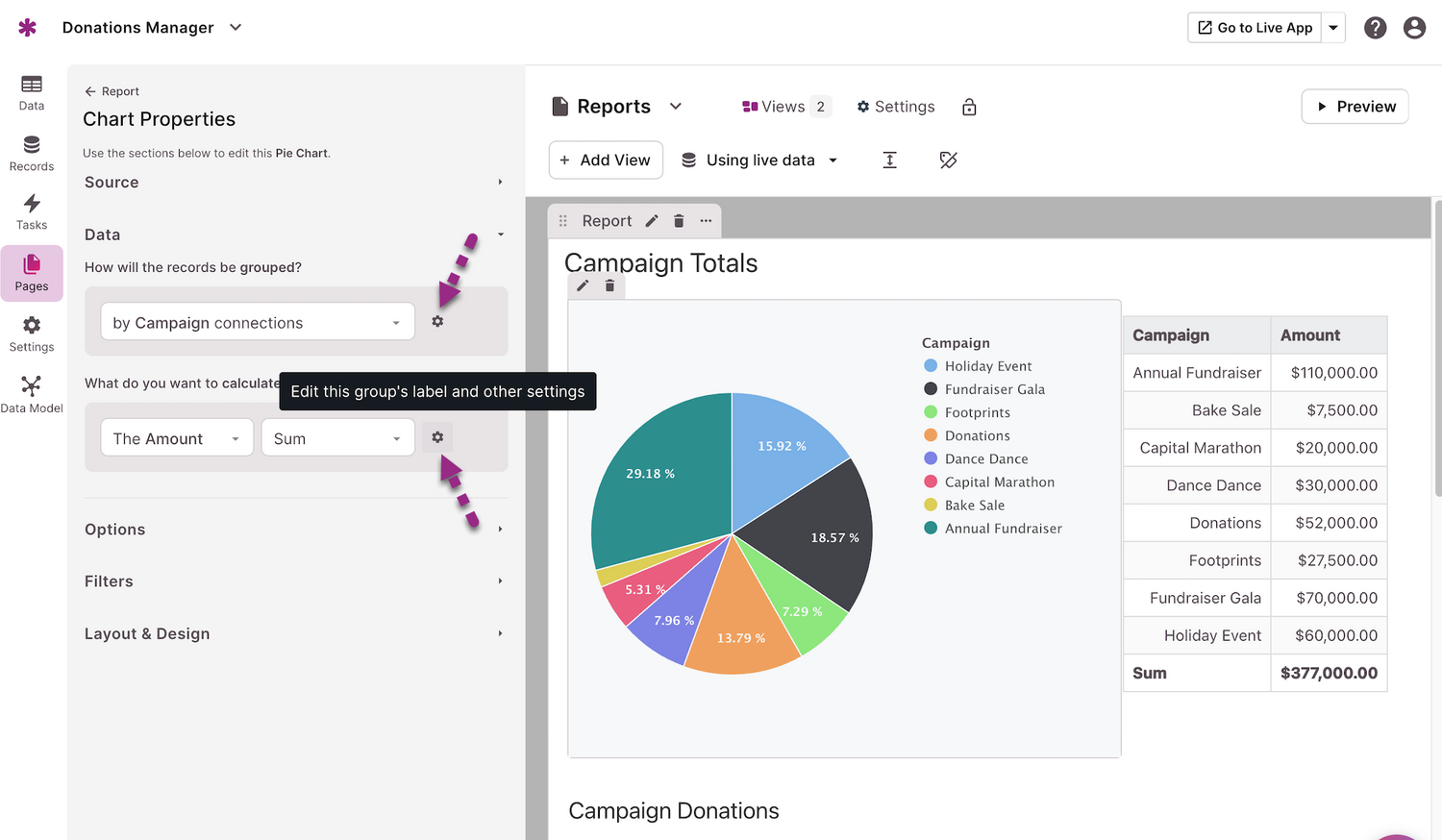
Task: Open the 'by Campaign connections' dropdown
Action: pyautogui.click(x=257, y=323)
